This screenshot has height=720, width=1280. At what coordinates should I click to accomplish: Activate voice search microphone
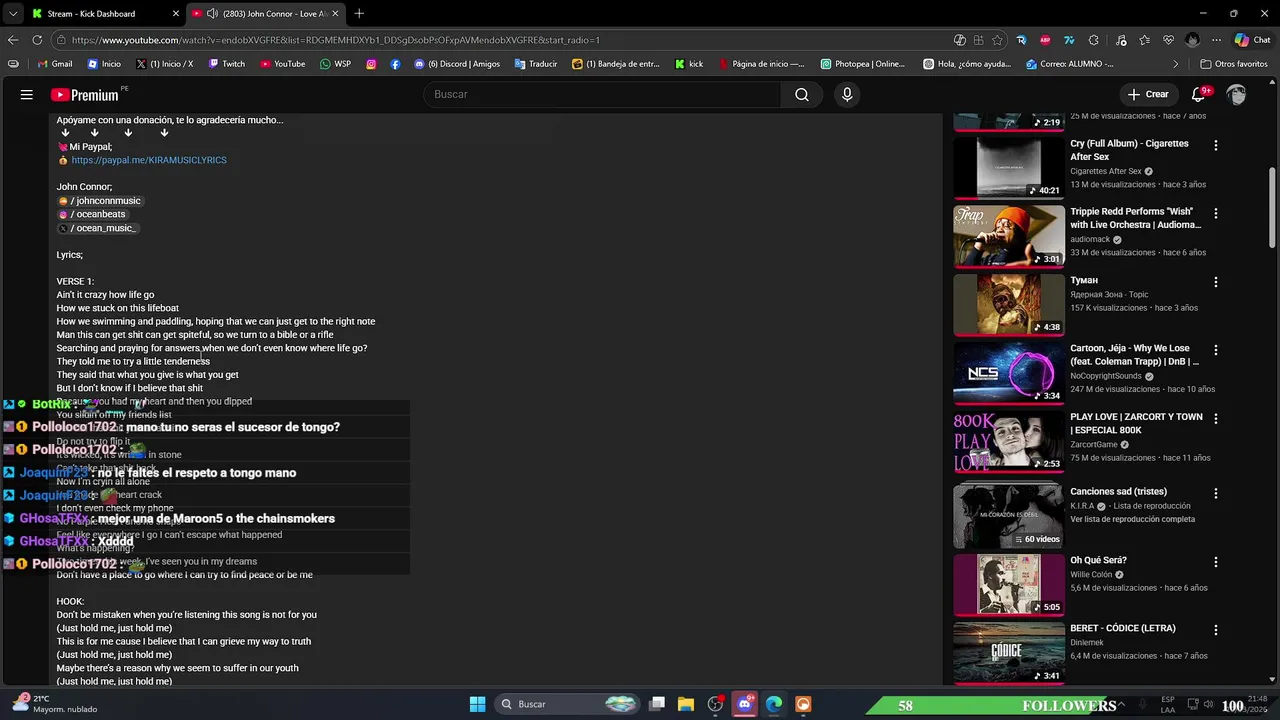pyautogui.click(x=847, y=94)
